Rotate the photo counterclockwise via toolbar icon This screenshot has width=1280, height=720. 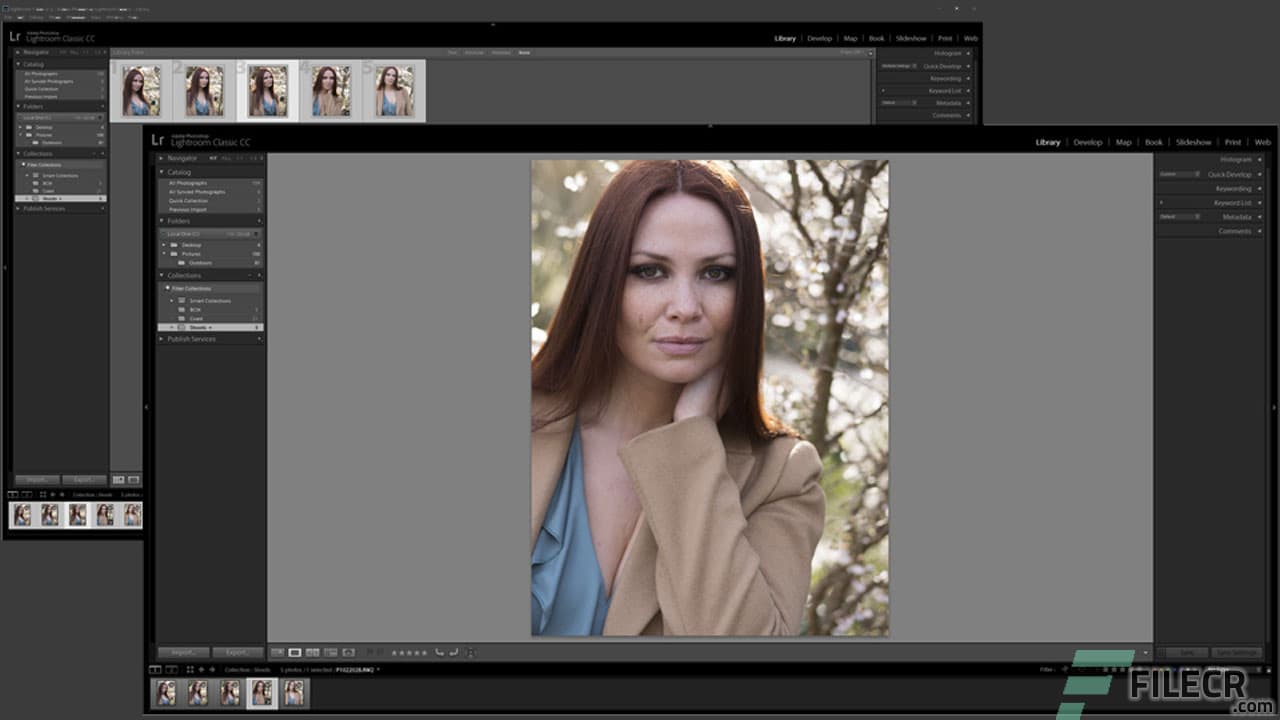438,652
